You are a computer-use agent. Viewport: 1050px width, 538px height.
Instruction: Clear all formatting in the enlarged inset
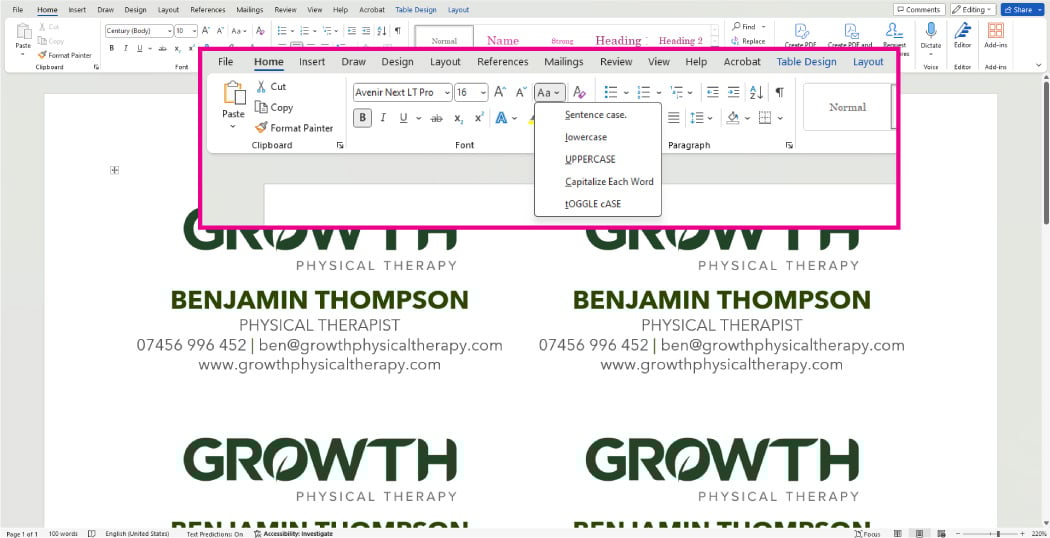pyautogui.click(x=580, y=92)
